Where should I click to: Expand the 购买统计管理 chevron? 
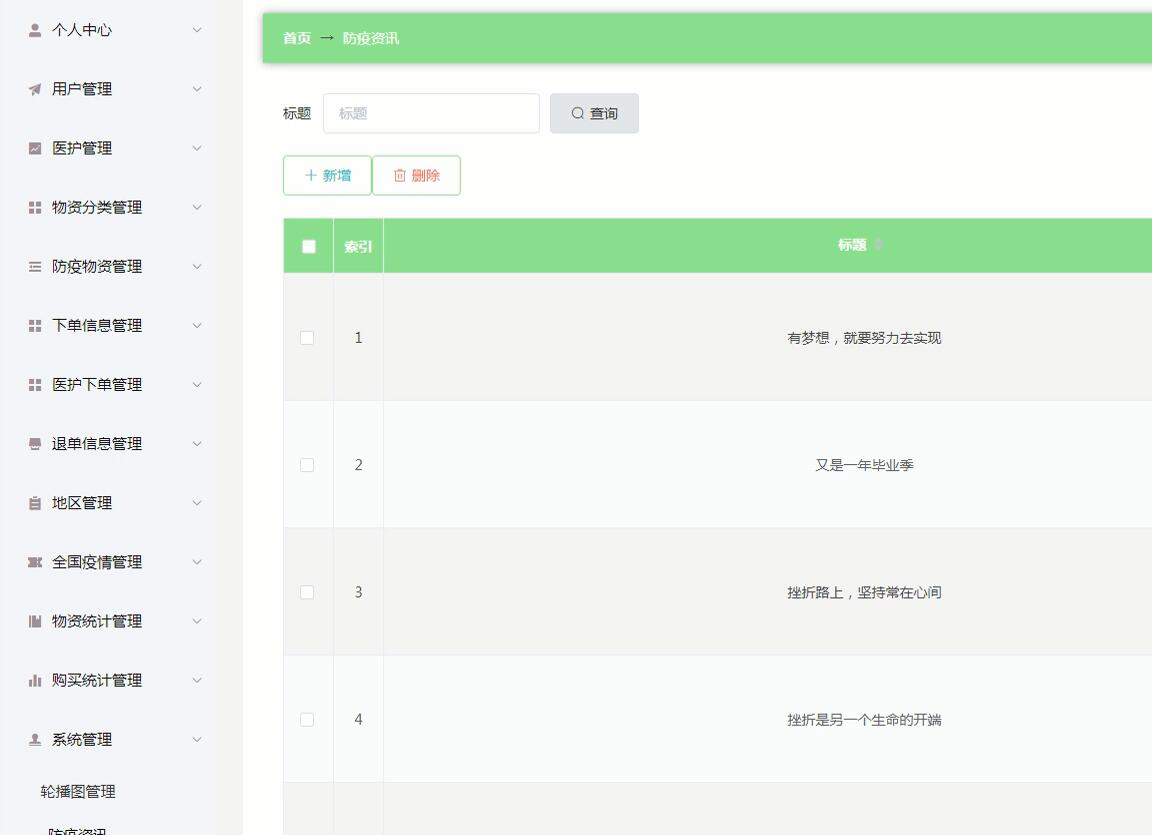[197, 681]
